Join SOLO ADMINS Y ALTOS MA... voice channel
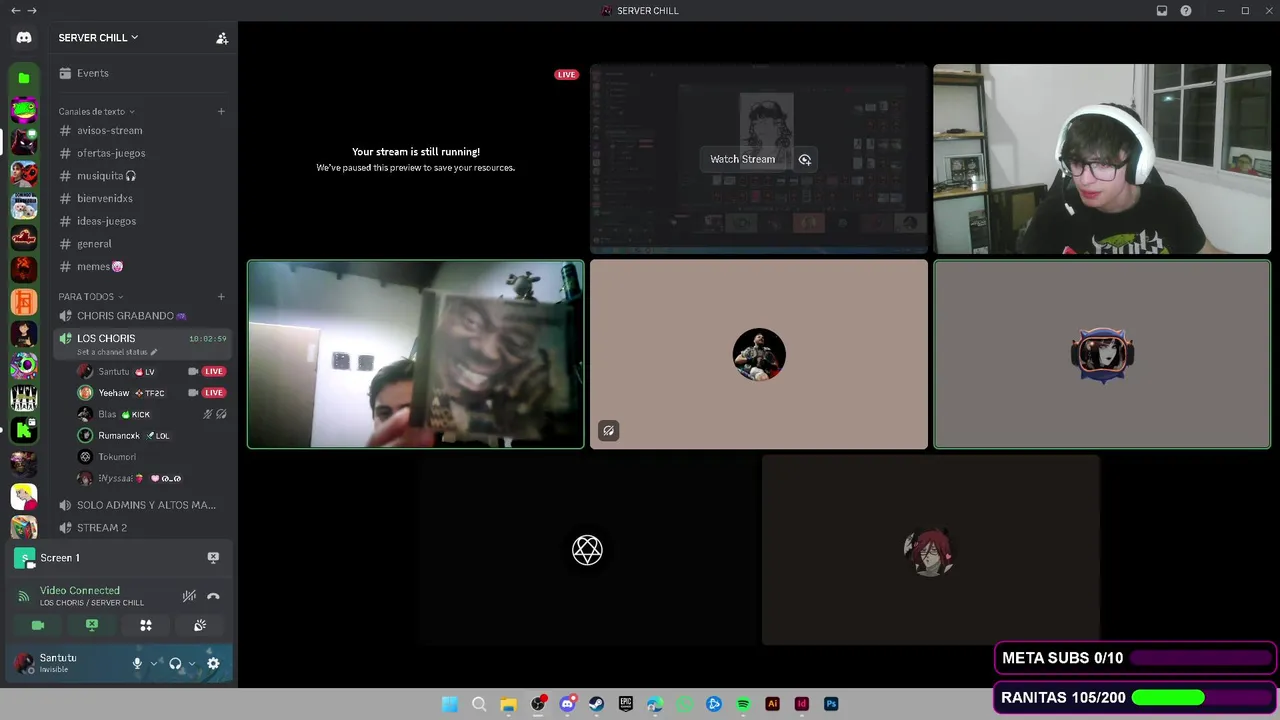Screen dimensions: 1280x720 (x=143, y=505)
